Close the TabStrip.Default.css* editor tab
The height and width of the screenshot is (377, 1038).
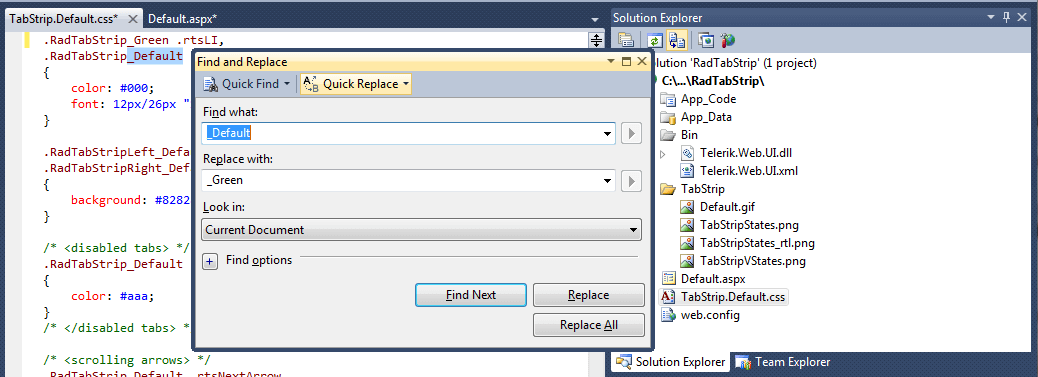(x=132, y=19)
